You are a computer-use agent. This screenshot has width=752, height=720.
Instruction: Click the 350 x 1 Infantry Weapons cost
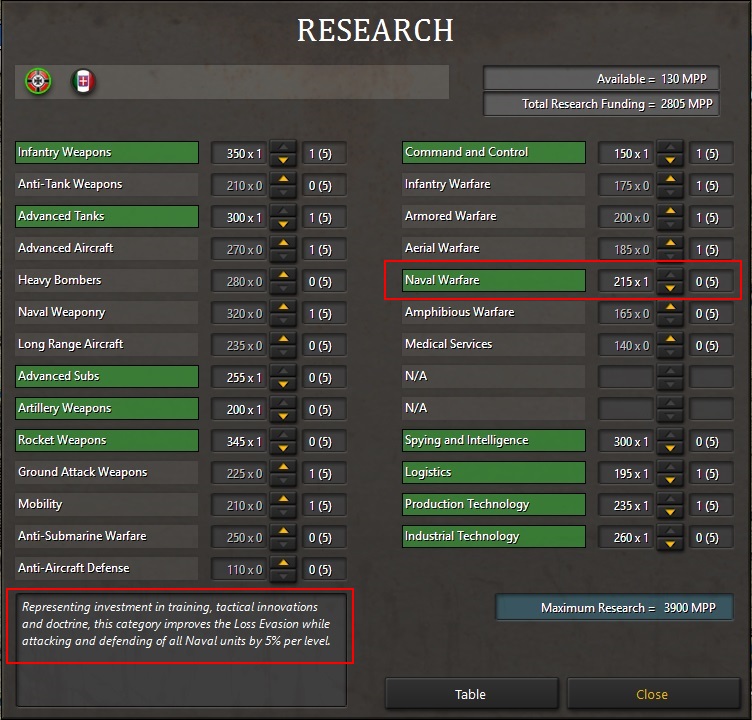pos(239,153)
